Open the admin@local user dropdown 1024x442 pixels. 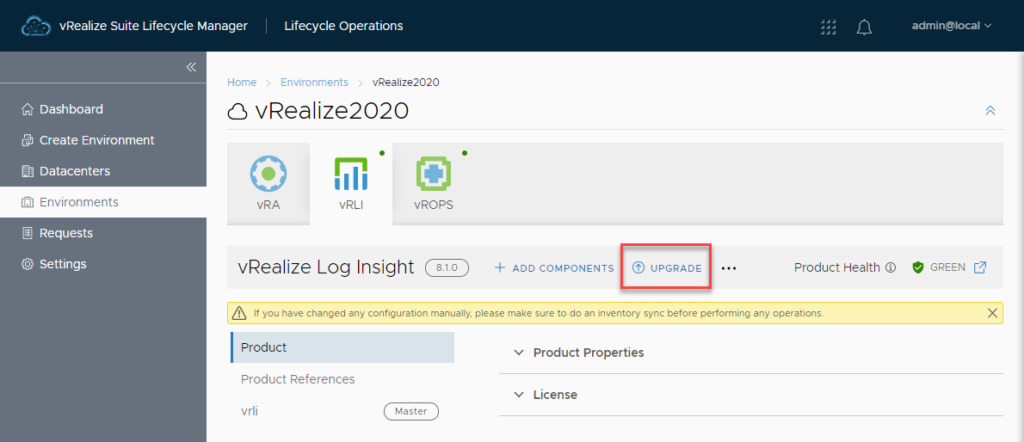click(x=952, y=26)
